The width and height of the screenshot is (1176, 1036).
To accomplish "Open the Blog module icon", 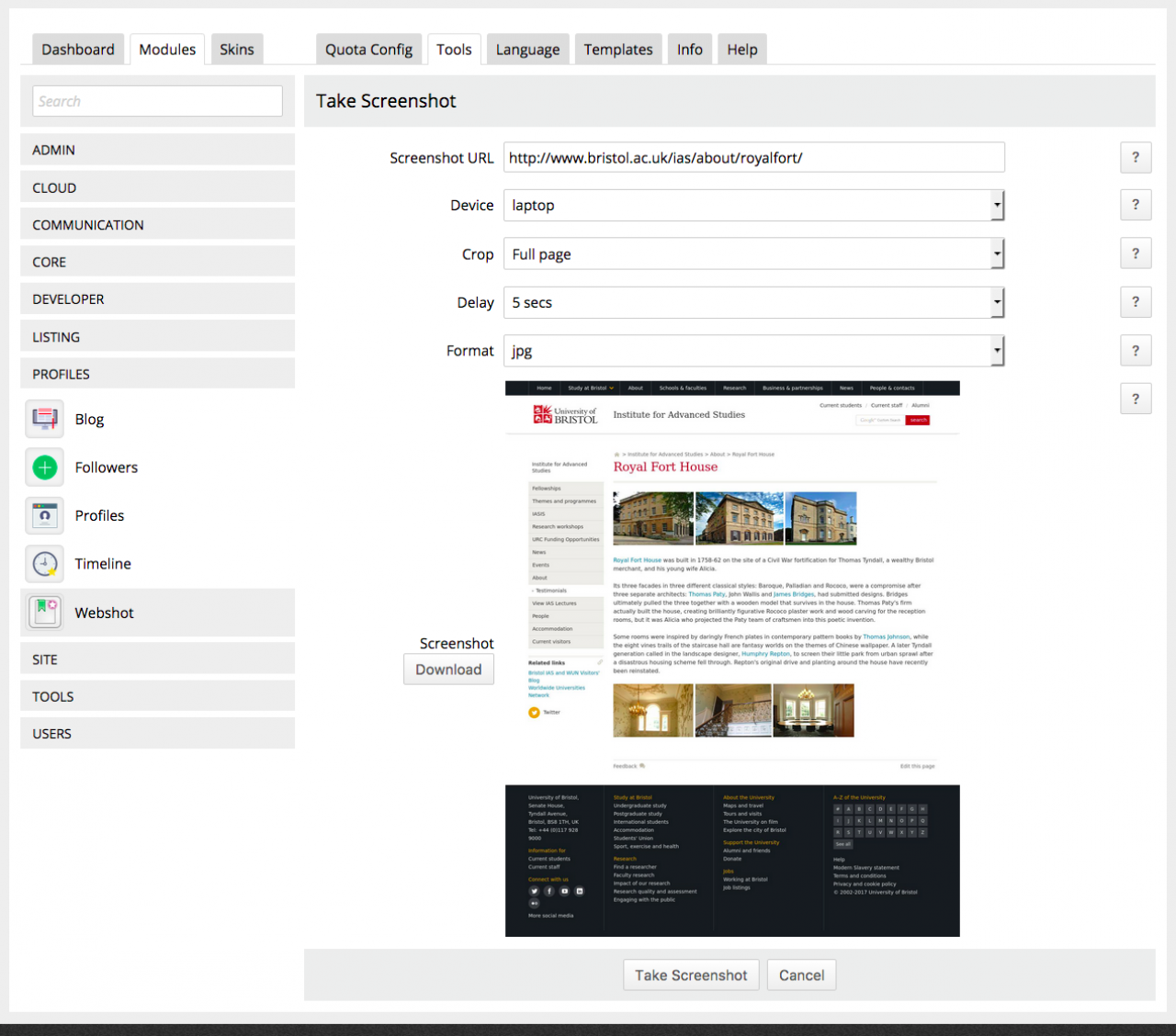I will coord(44,419).
